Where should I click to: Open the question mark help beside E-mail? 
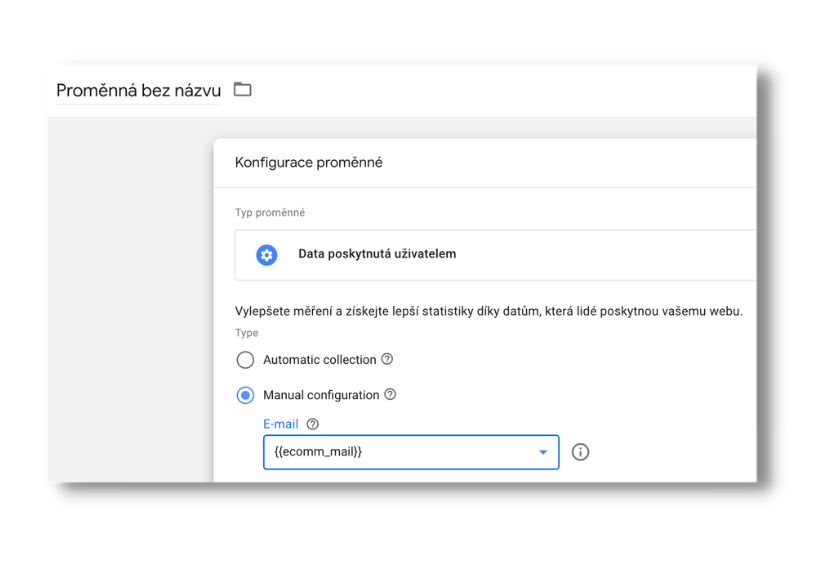(x=313, y=424)
